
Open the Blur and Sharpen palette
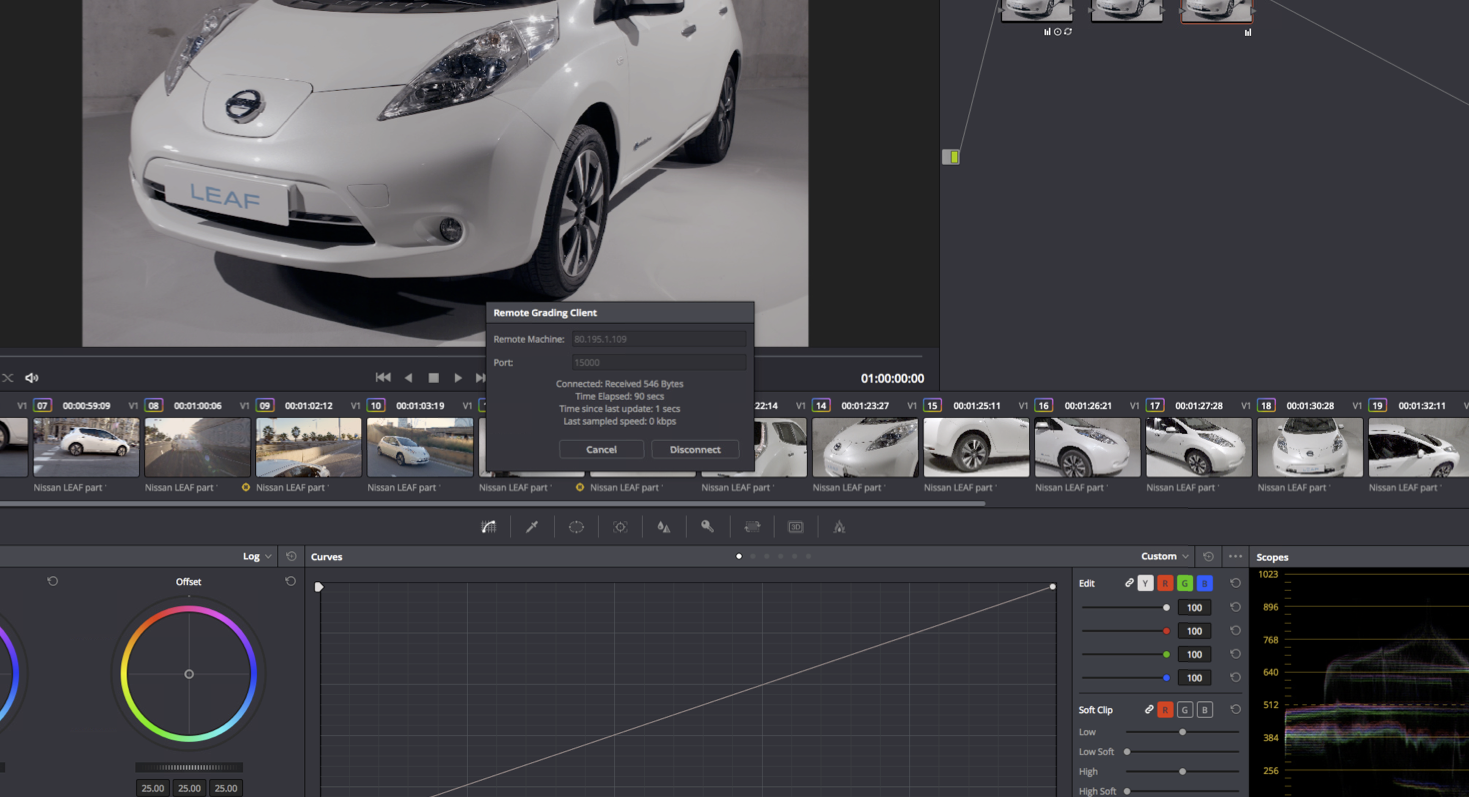pos(663,527)
